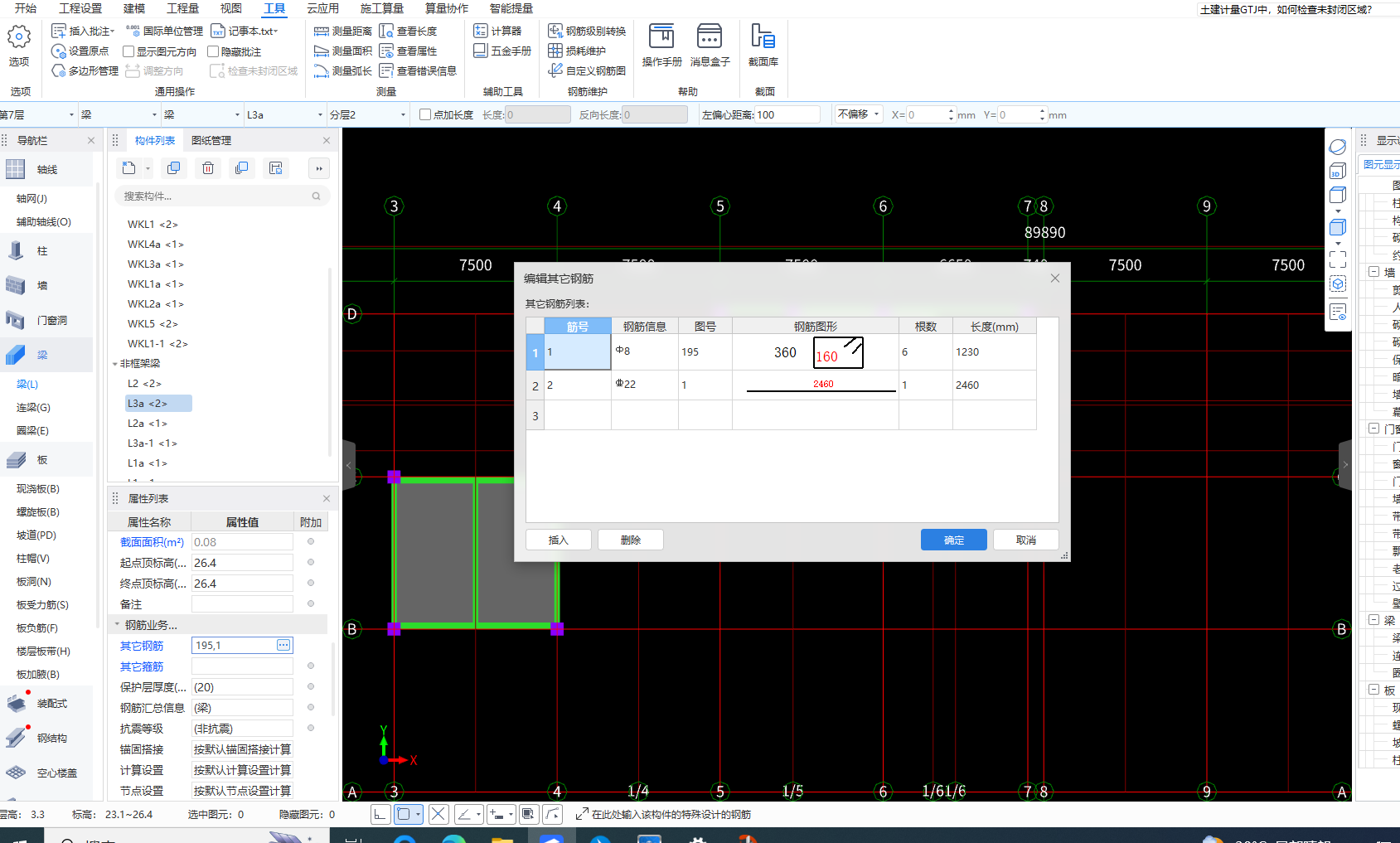This screenshot has width=1400, height=843.
Task: Click the new component icon in 构件列表
Action: (128, 168)
